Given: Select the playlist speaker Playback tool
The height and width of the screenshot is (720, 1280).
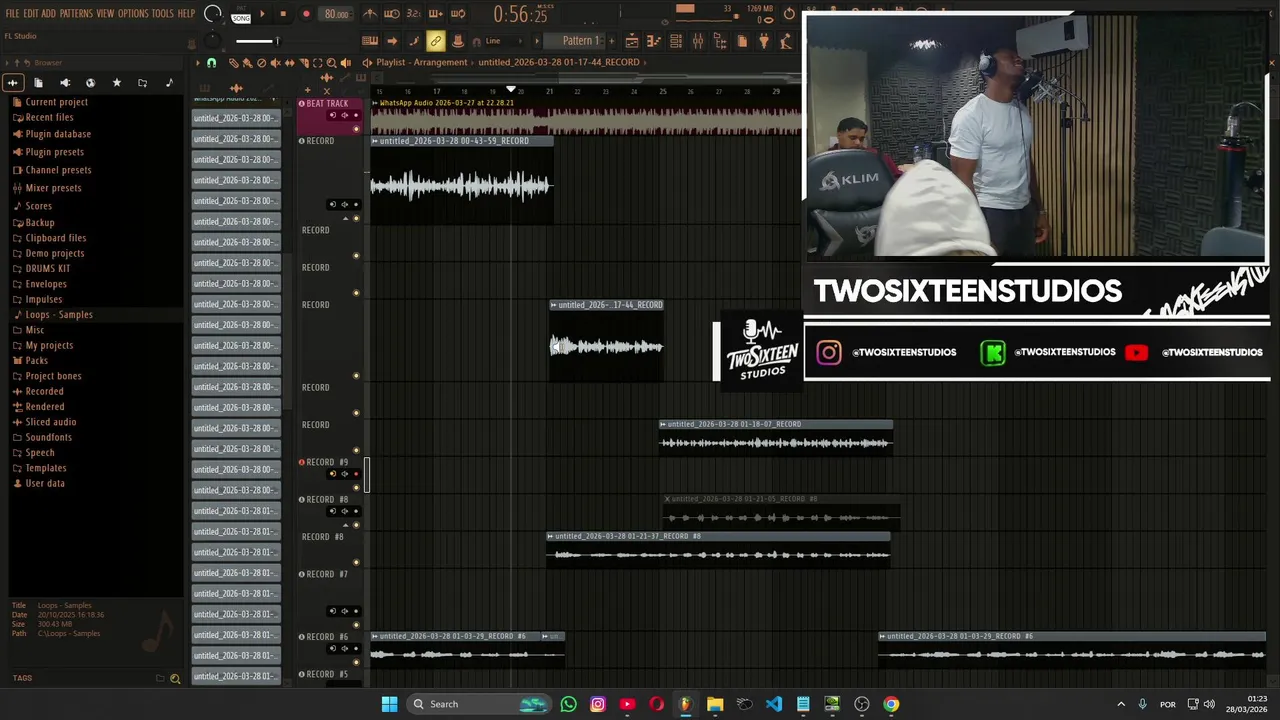Looking at the screenshot, I should click(345, 62).
